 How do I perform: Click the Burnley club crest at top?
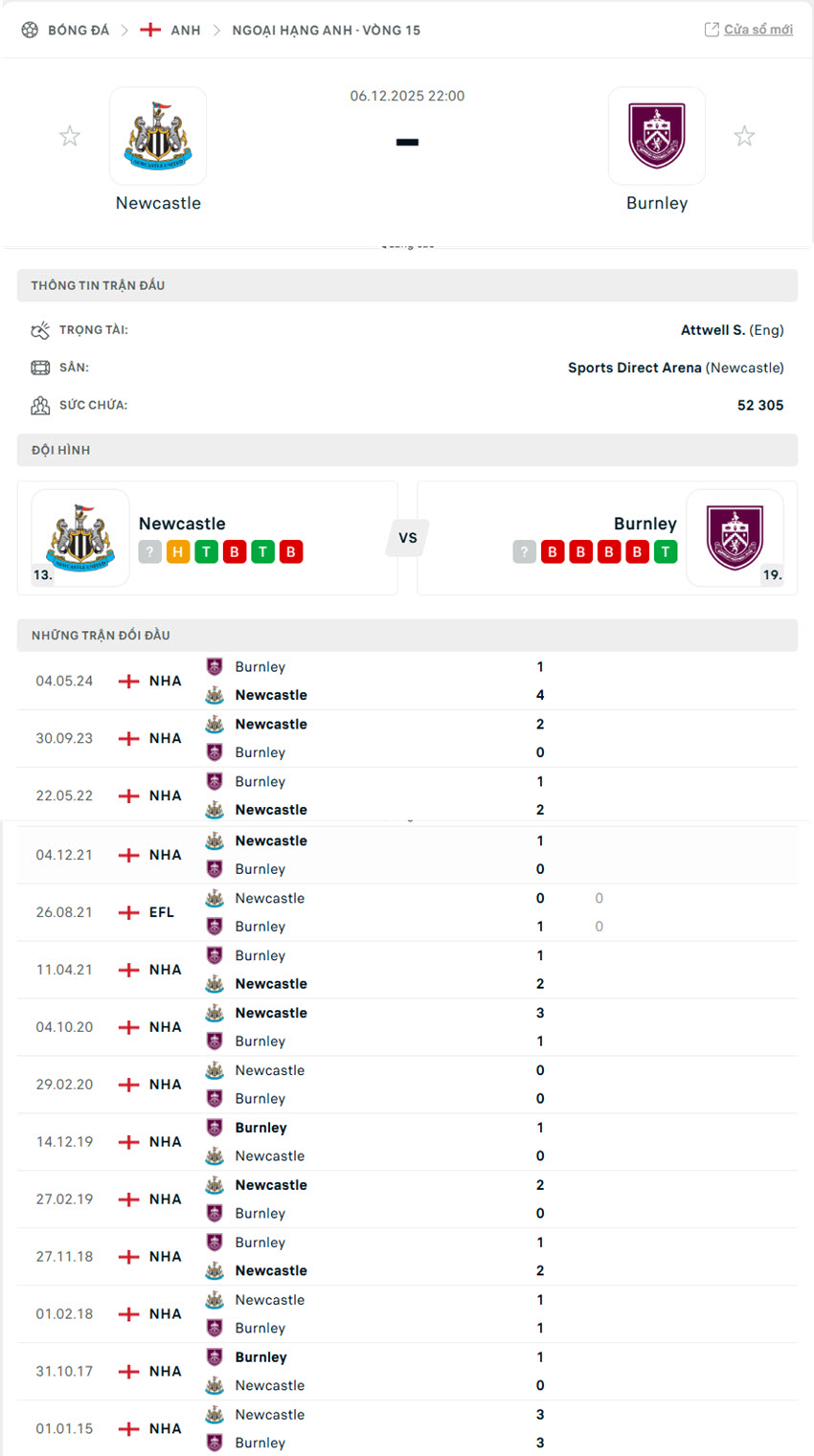[x=657, y=135]
